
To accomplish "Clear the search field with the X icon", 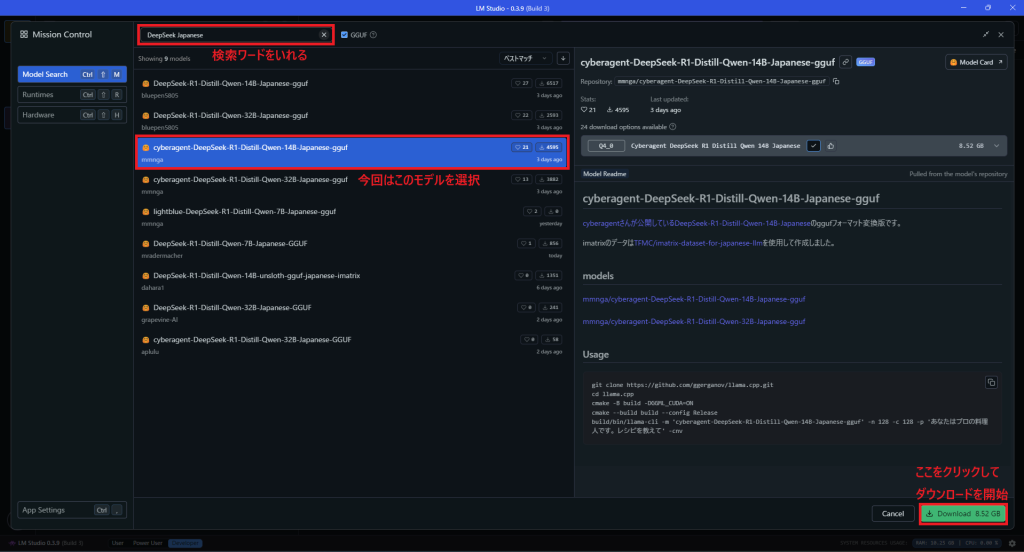I will tap(323, 35).
